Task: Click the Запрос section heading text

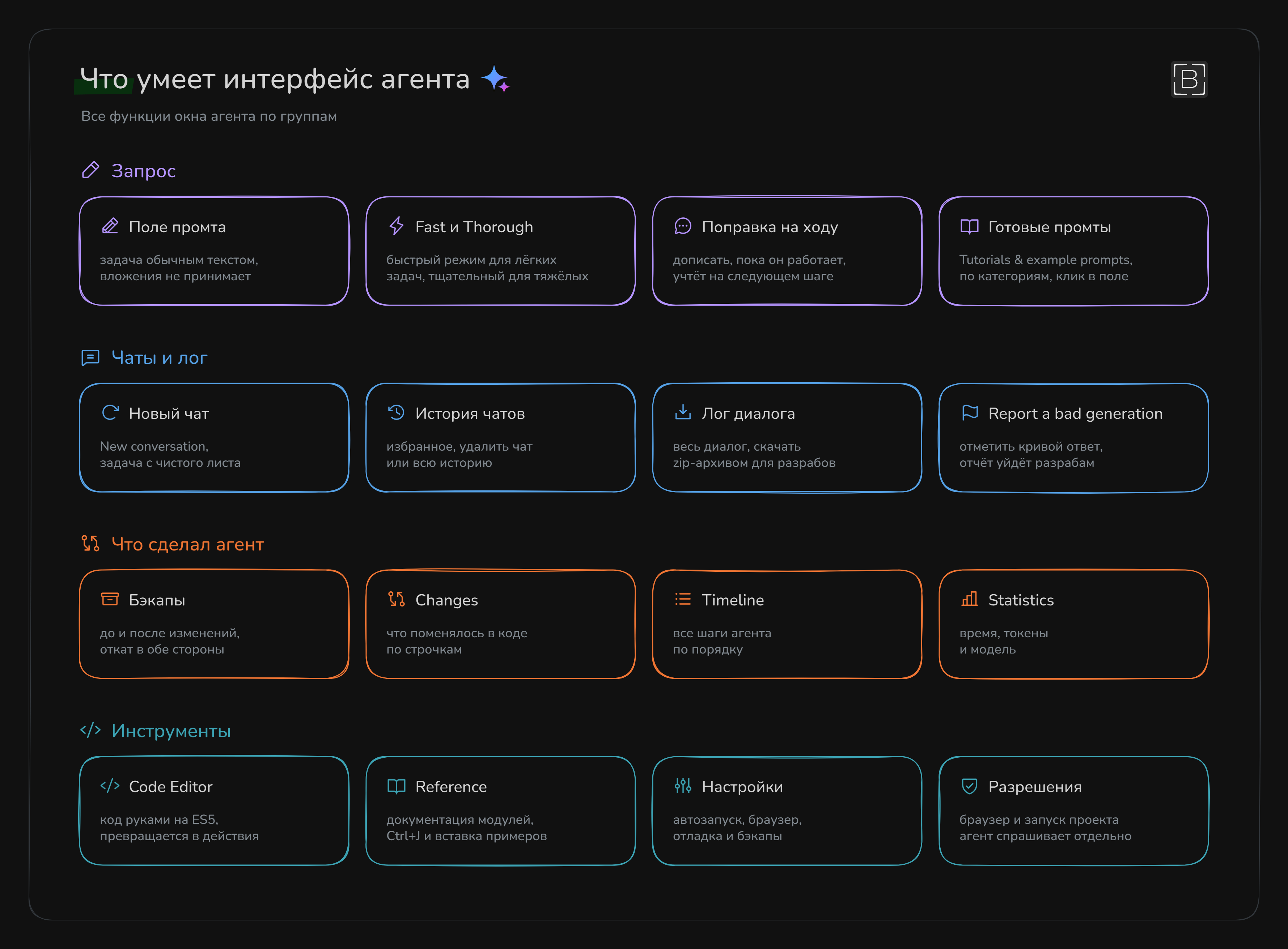Action: click(144, 171)
